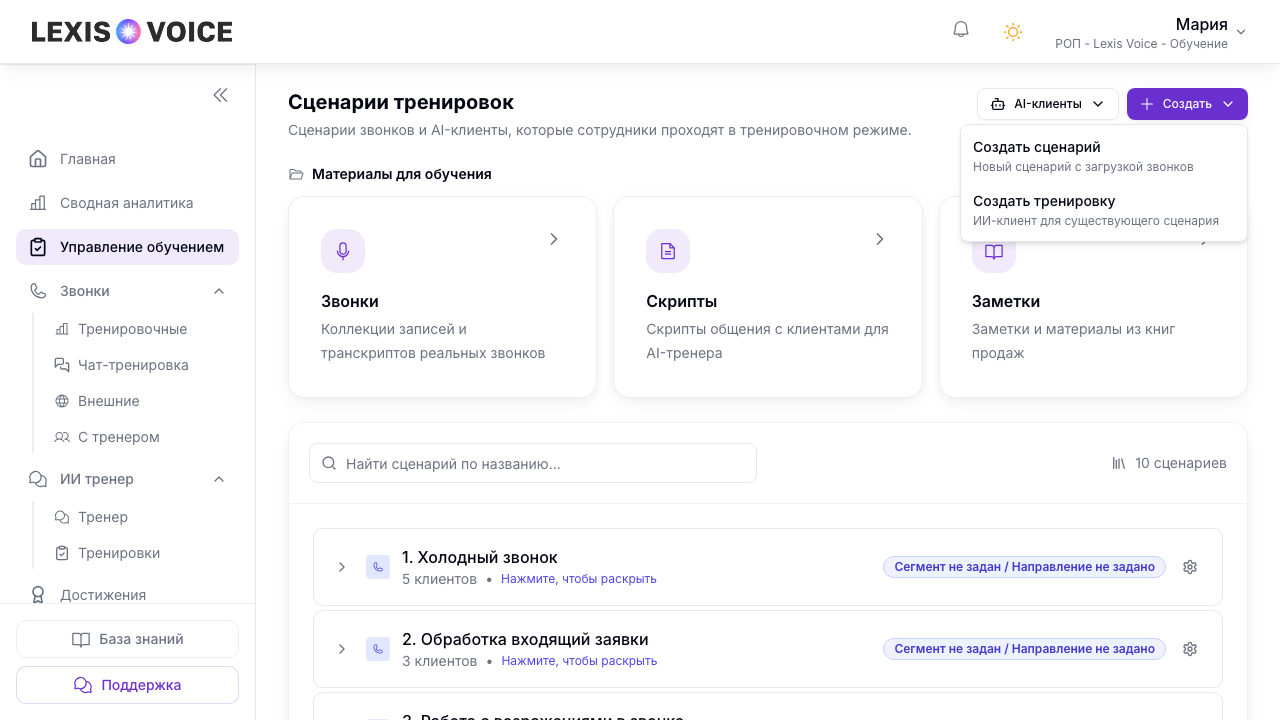
Task: Open the Скрипты card arrow
Action: [880, 239]
